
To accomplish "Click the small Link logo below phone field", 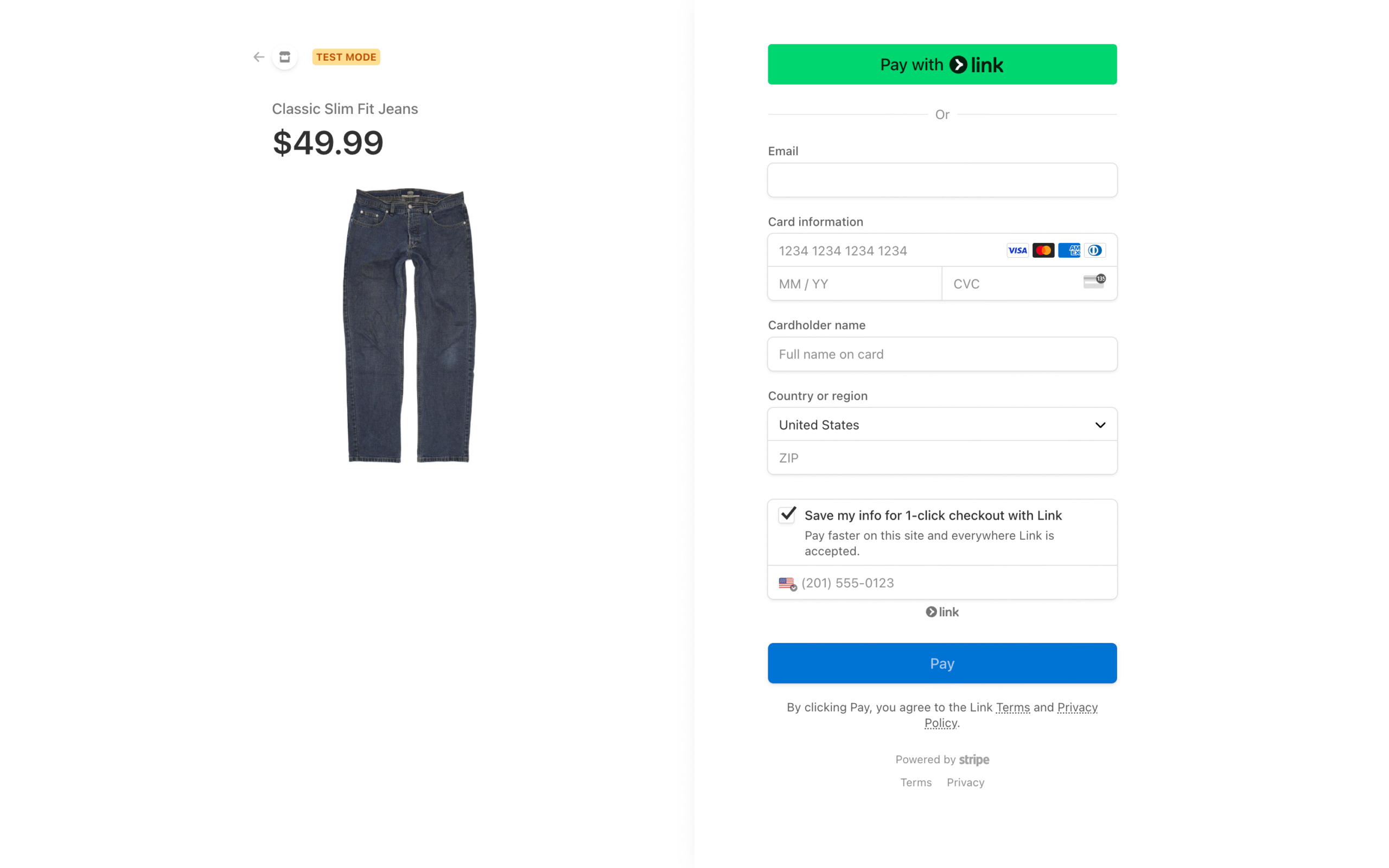I will click(x=942, y=612).
